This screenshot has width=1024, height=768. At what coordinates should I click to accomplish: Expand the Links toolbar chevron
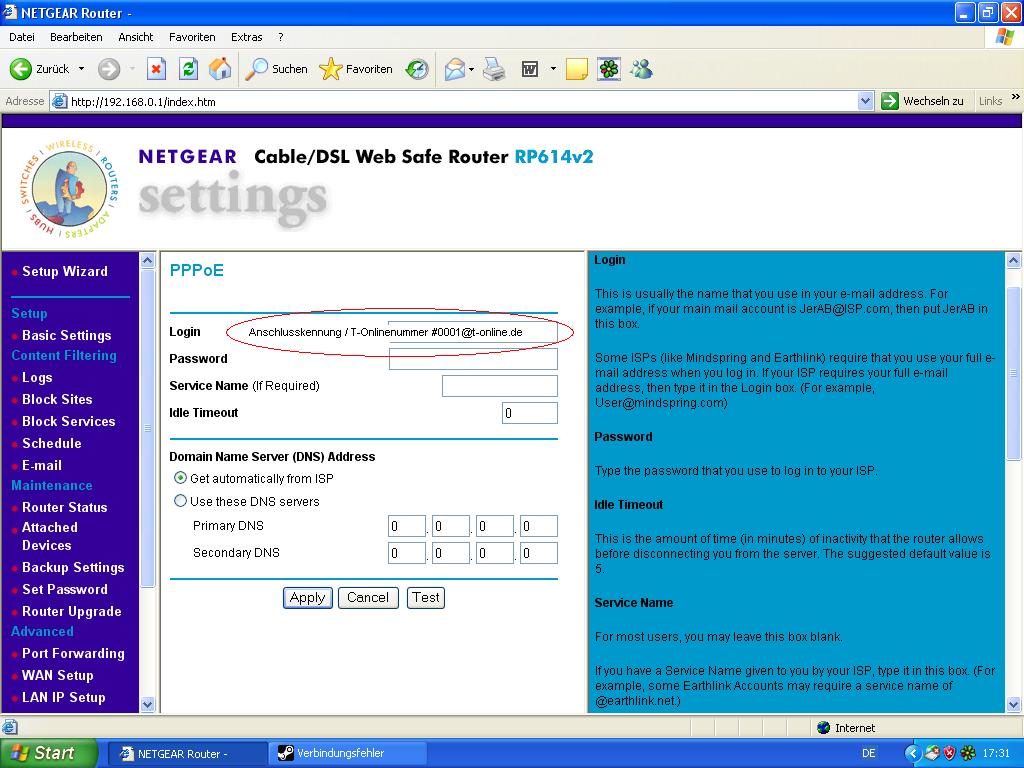(x=1016, y=97)
